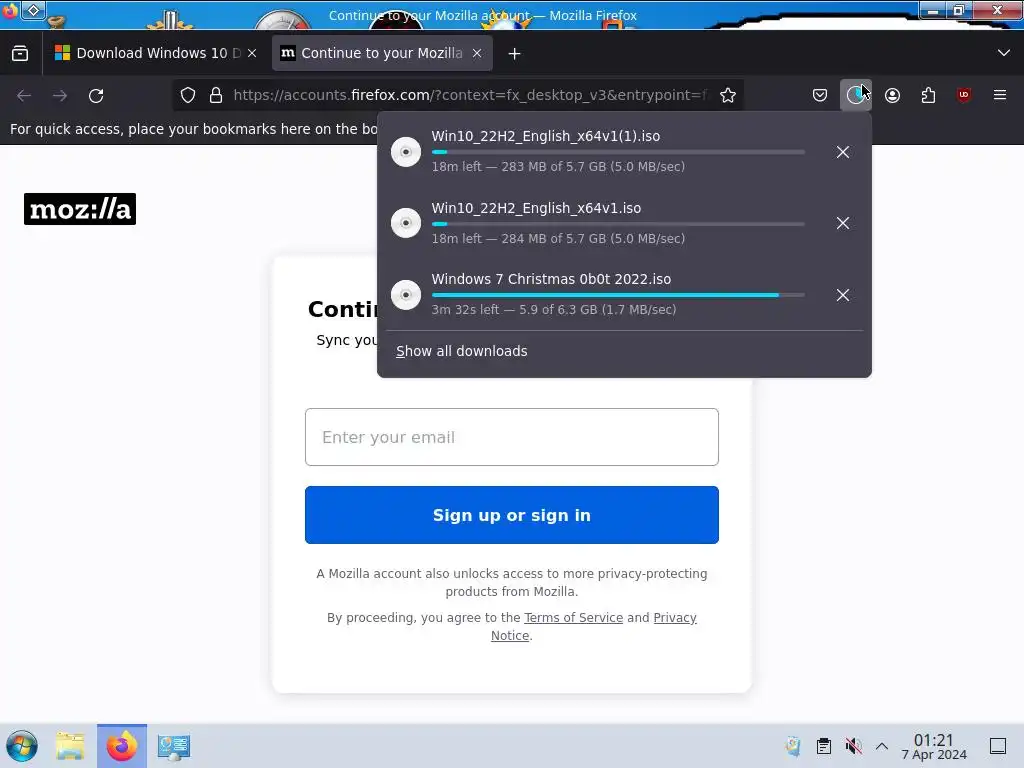This screenshot has width=1024, height=768.
Task: Open a new tab with plus button
Action: pos(515,54)
